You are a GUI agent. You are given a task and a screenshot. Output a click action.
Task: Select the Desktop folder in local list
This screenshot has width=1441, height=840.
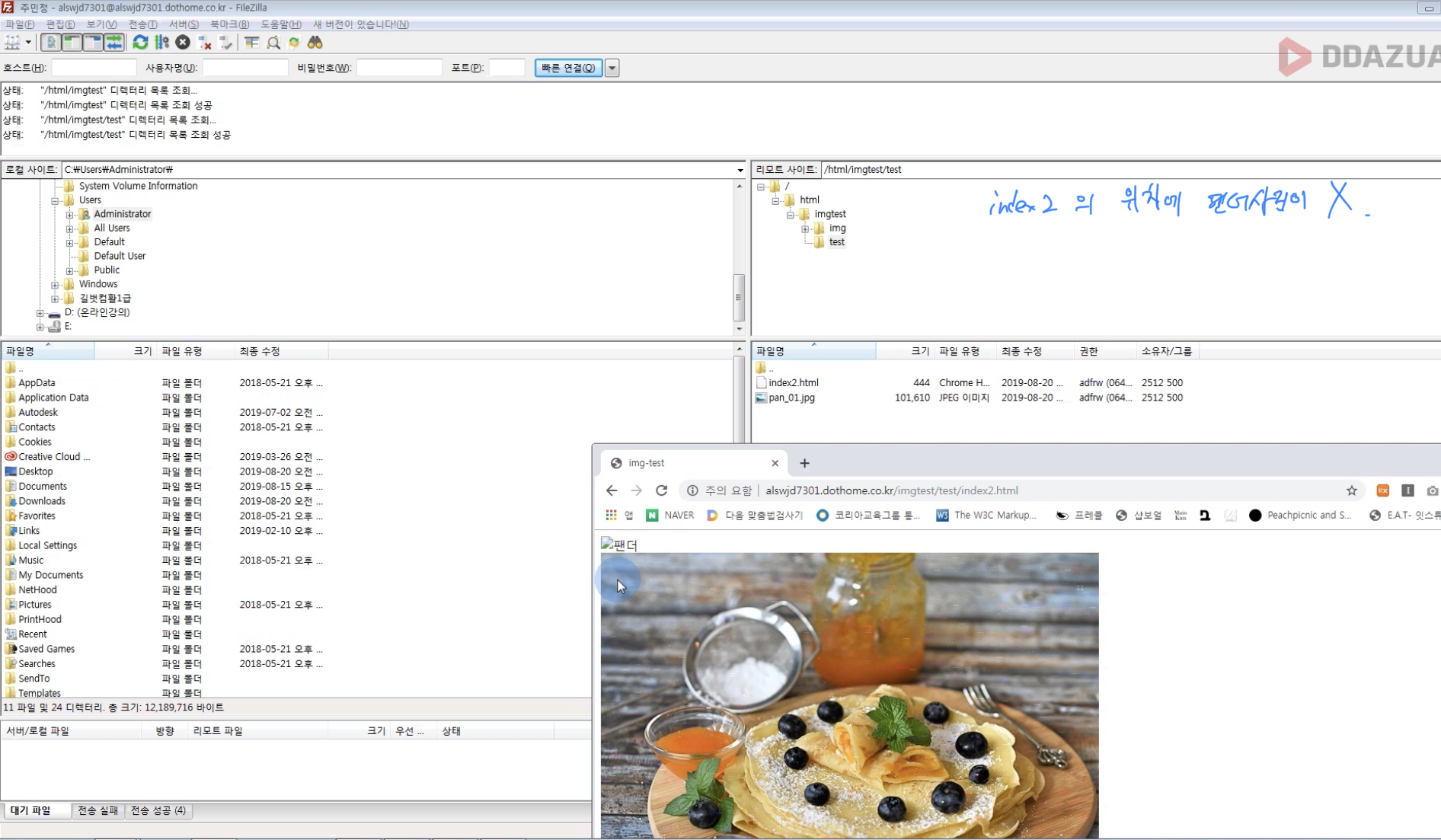[35, 471]
